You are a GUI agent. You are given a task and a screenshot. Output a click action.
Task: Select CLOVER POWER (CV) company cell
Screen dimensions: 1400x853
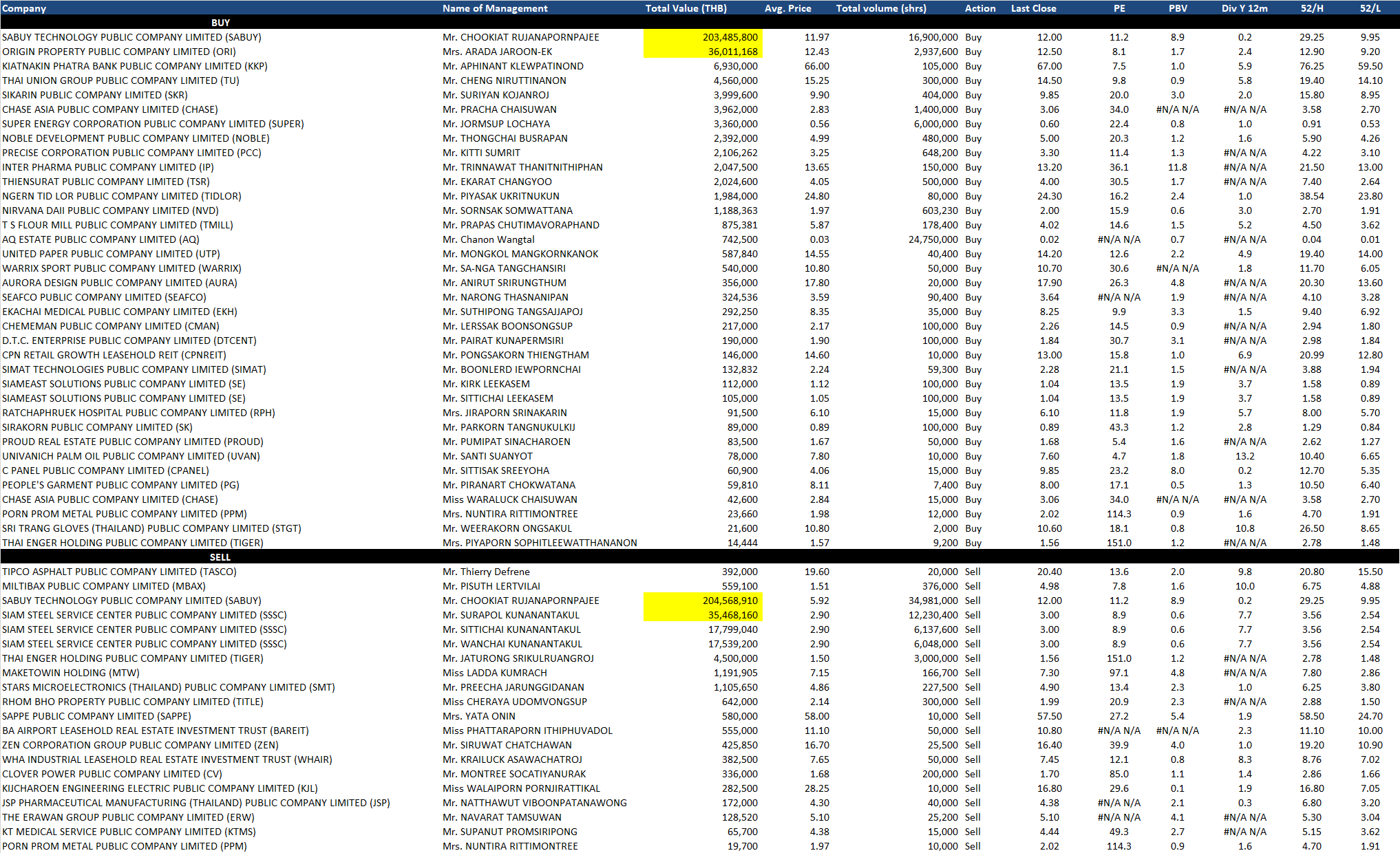(x=112, y=774)
